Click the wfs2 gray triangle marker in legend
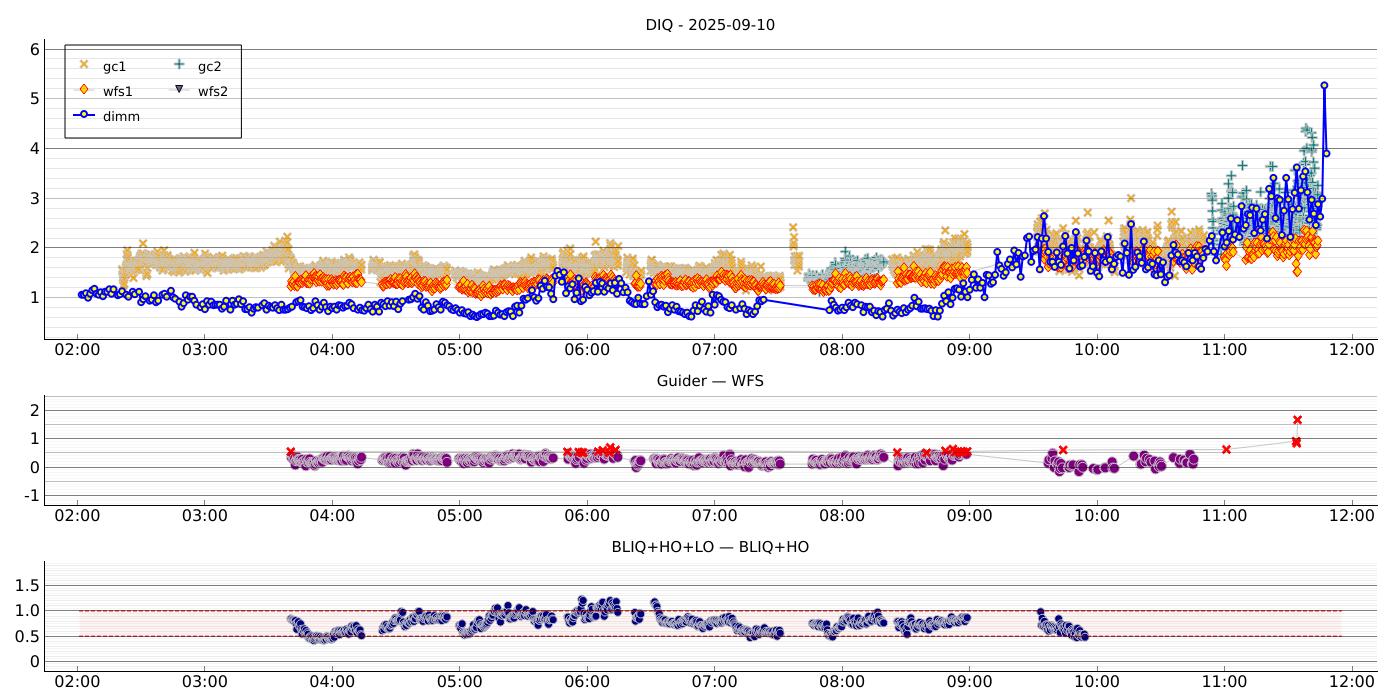This screenshot has width=1400, height=700. 179,90
